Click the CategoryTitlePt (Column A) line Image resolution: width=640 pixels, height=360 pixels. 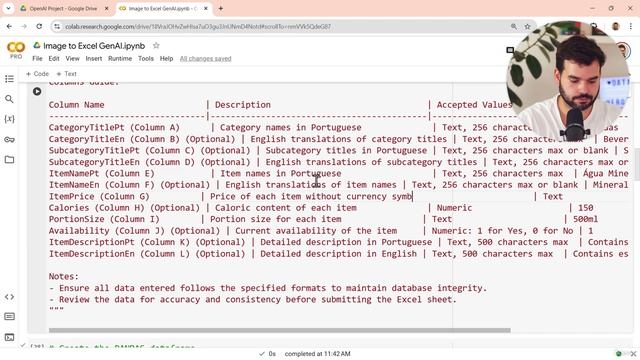[333, 127]
